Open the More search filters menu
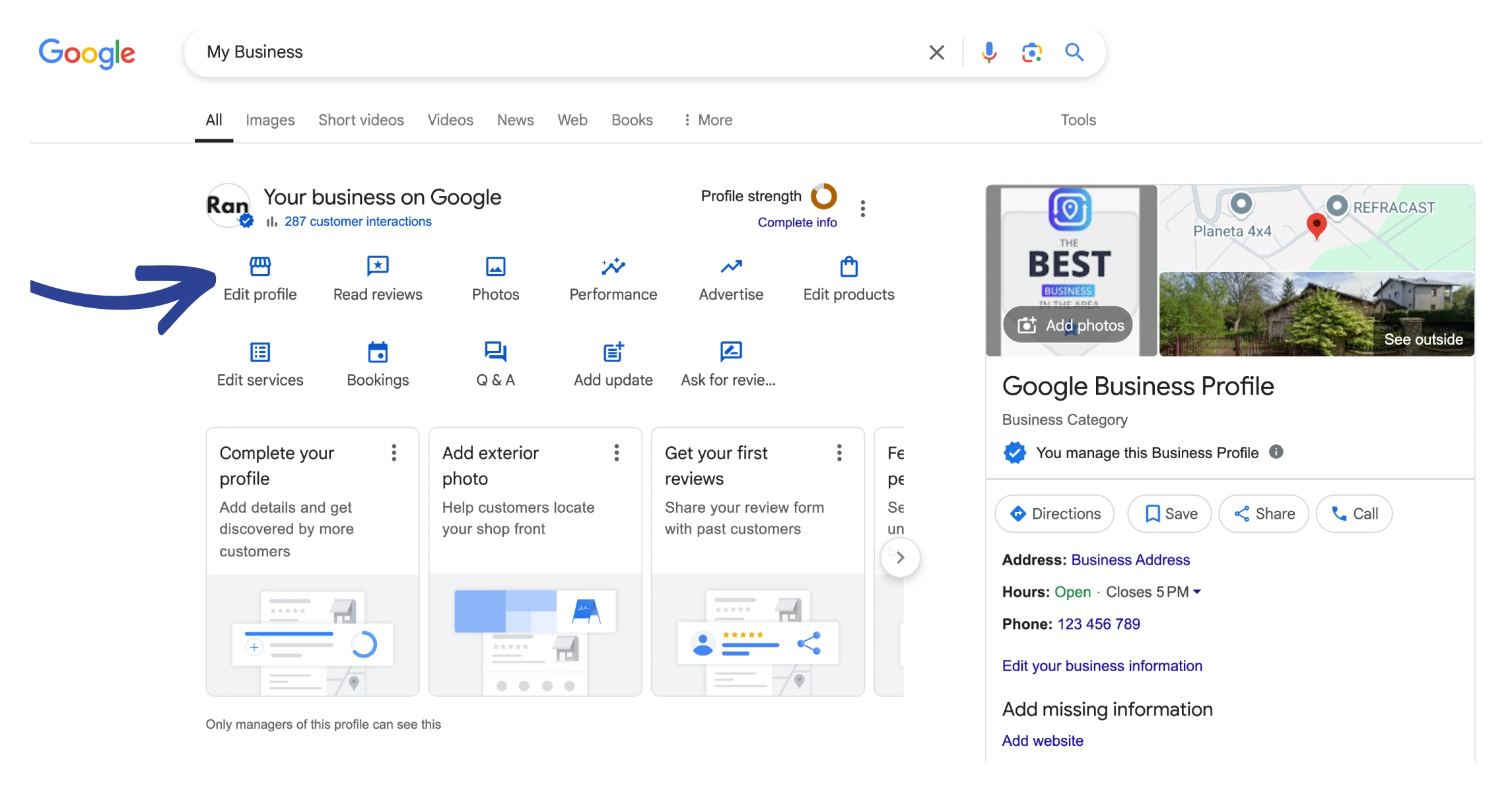The width and height of the screenshot is (1512, 792). coord(708,120)
